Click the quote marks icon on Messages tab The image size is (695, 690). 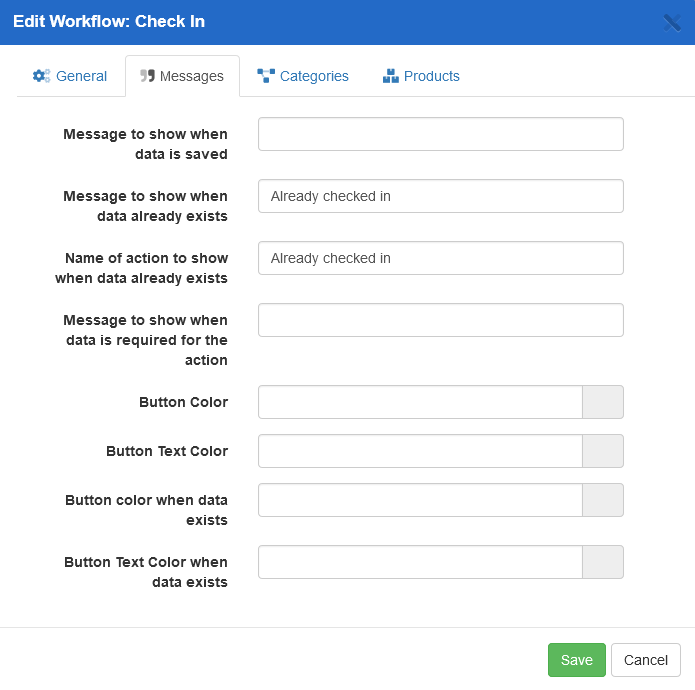[x=147, y=76]
